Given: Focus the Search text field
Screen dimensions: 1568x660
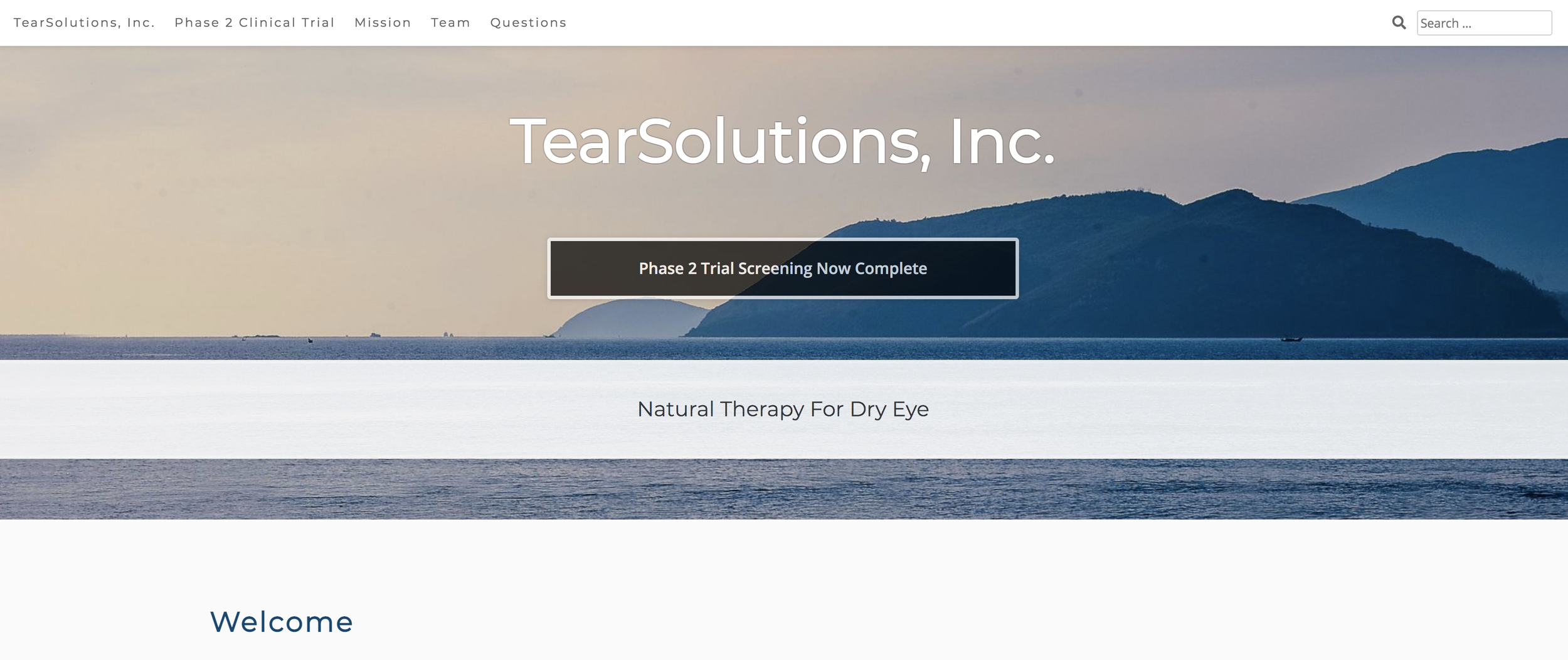Looking at the screenshot, I should coord(1484,23).
